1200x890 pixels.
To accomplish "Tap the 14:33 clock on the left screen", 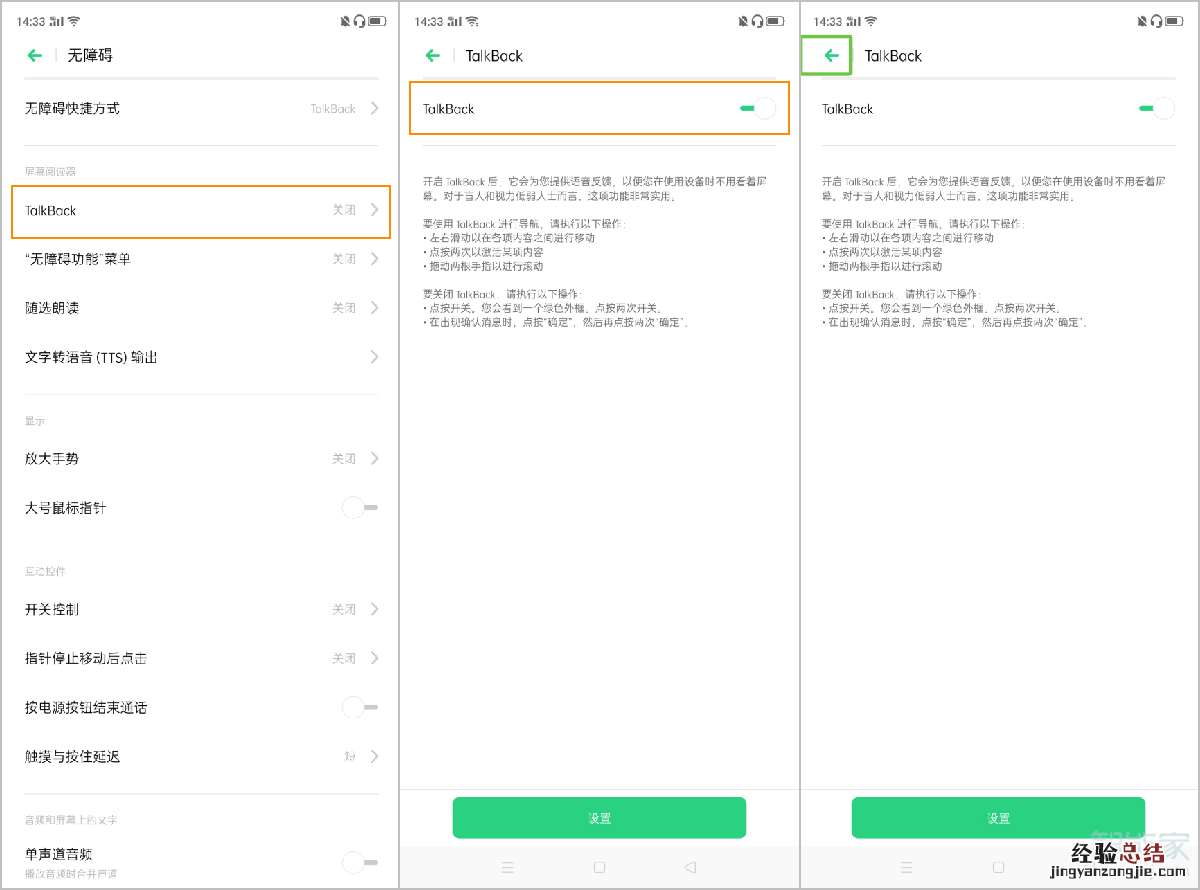I will (x=30, y=21).
